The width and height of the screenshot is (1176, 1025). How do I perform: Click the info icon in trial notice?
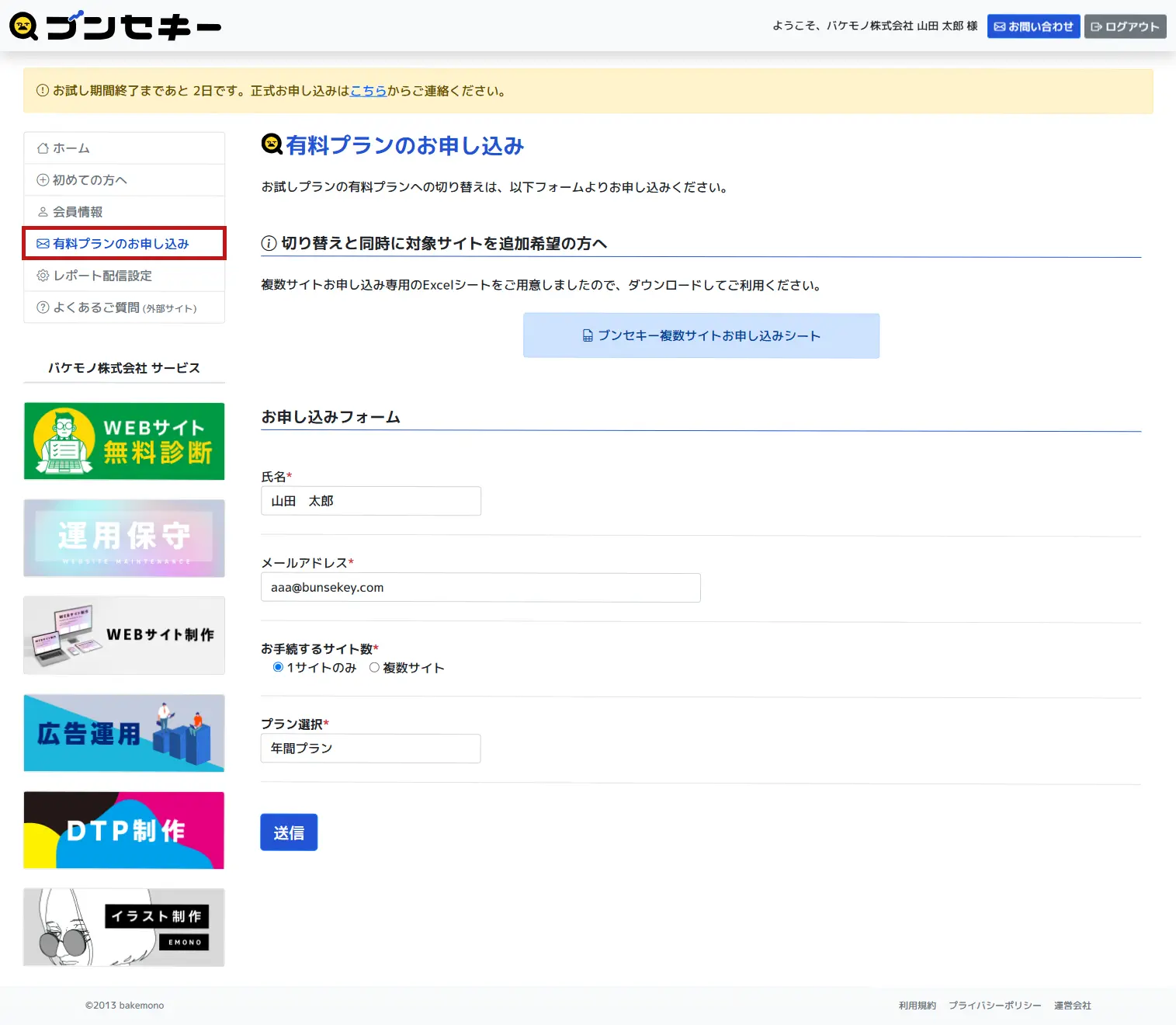[43, 91]
